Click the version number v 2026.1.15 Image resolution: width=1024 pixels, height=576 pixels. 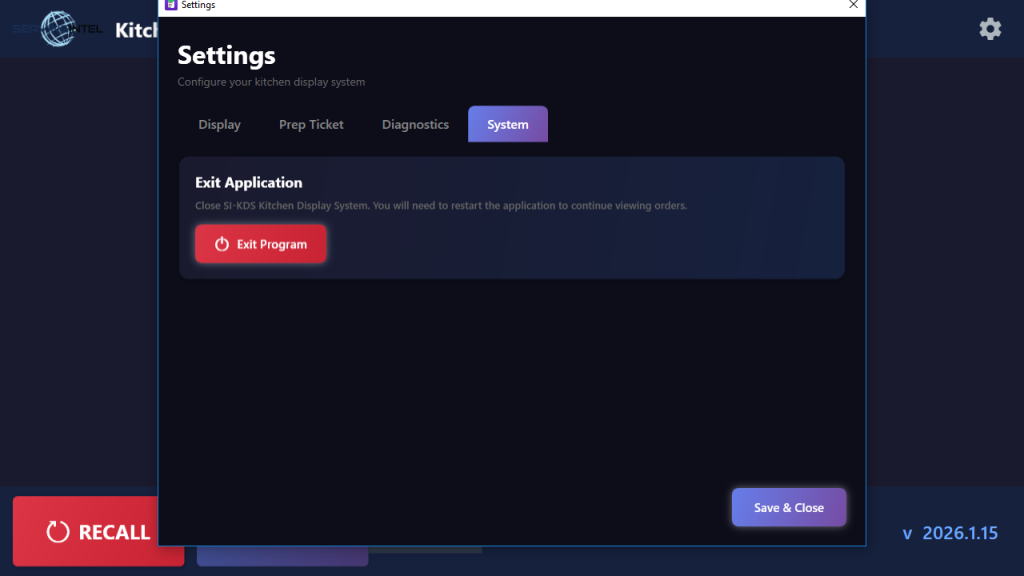click(x=949, y=533)
